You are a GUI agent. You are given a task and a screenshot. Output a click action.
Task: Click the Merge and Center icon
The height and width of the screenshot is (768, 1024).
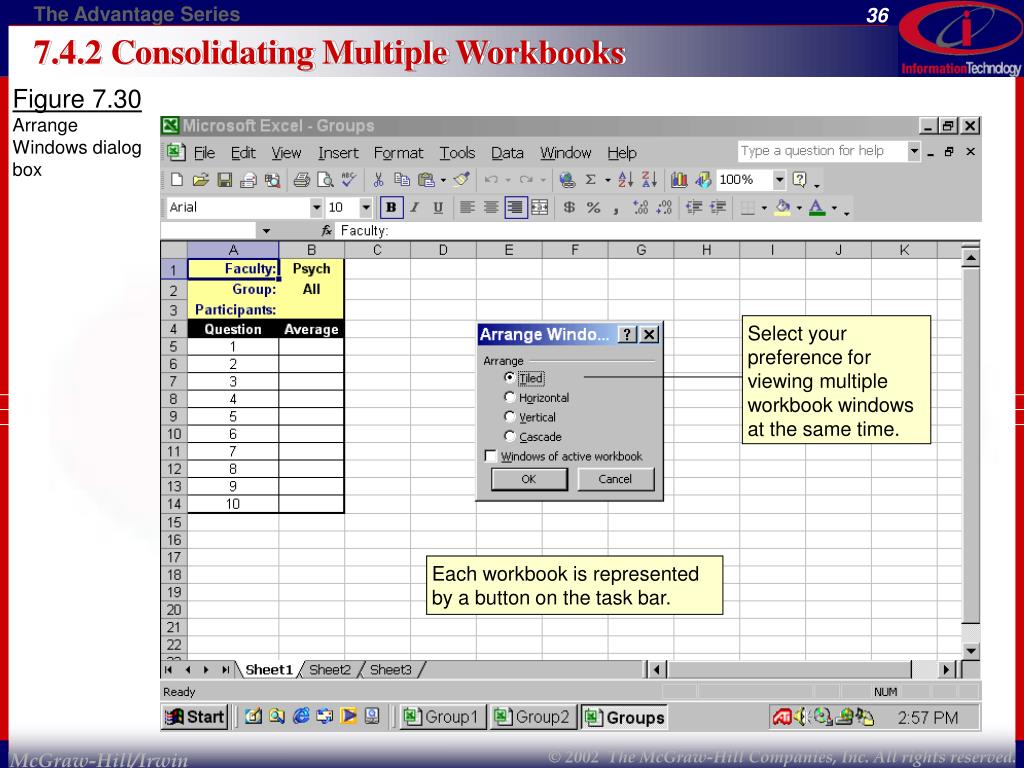click(539, 208)
